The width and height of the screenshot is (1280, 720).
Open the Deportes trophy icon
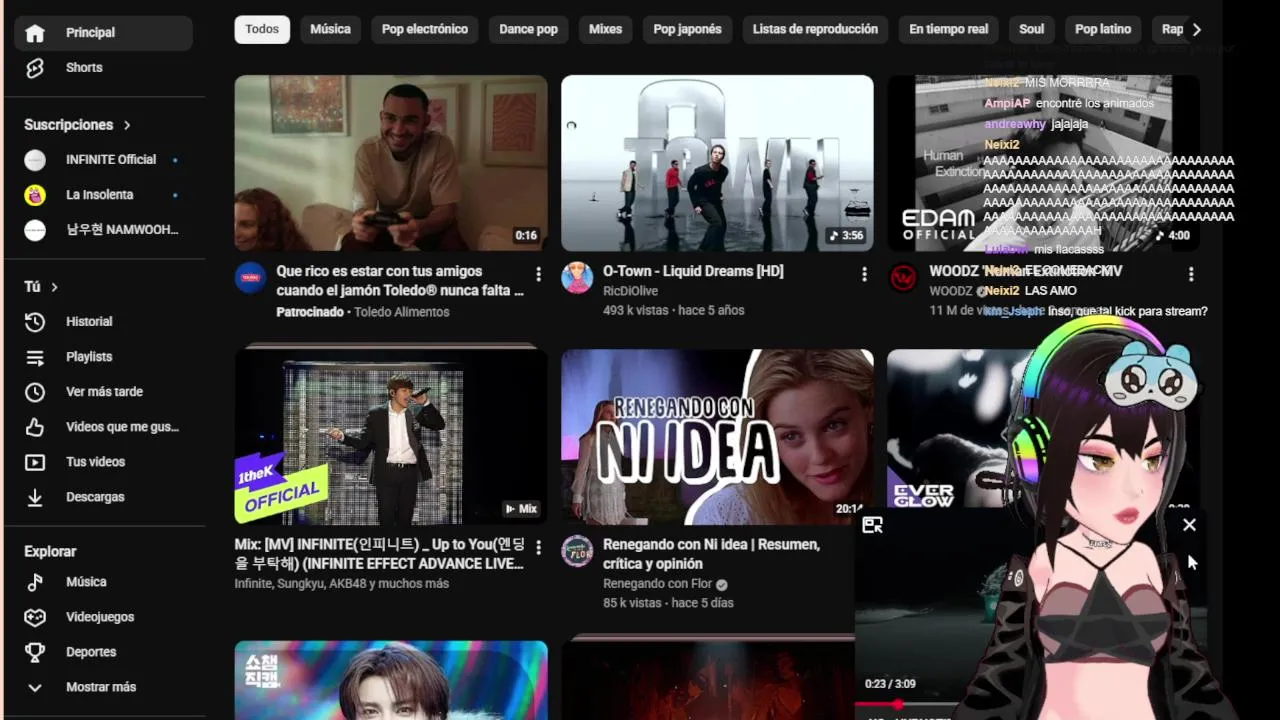[35, 652]
